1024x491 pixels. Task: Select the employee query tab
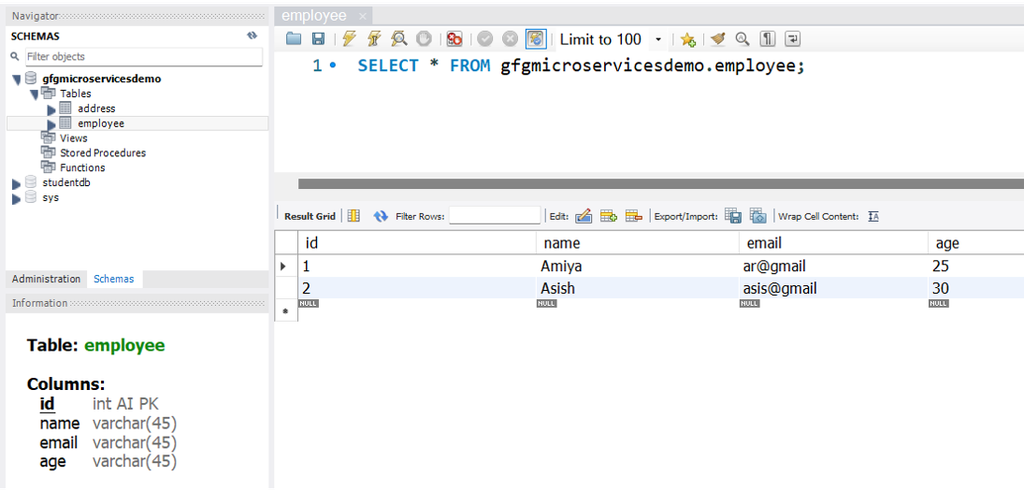[314, 16]
